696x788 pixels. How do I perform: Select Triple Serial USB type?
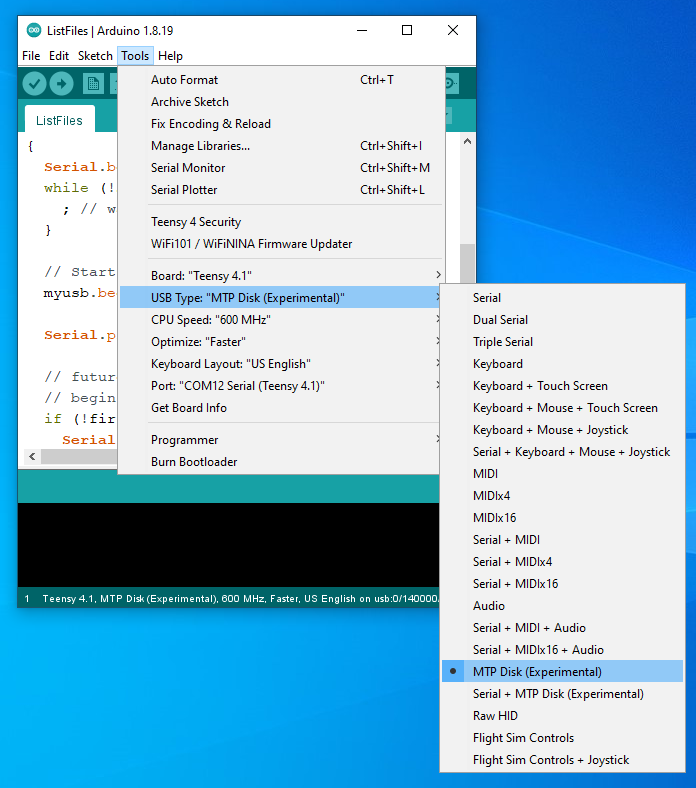pos(562,342)
